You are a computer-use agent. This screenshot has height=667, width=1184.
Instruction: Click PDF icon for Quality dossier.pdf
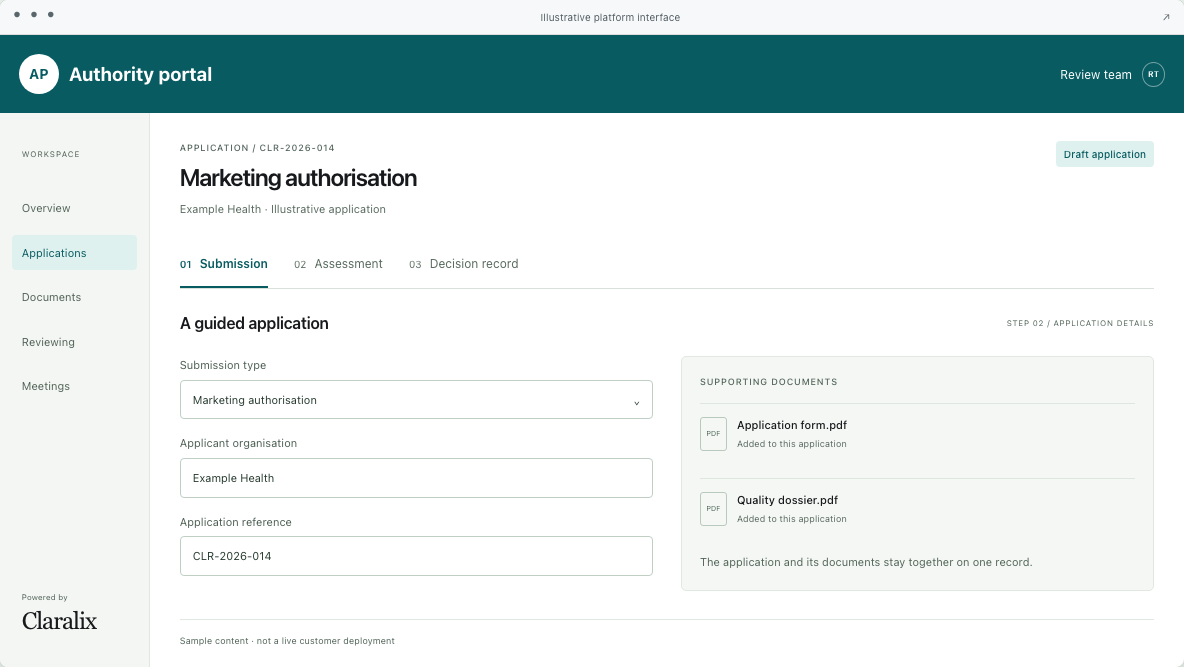tap(713, 508)
